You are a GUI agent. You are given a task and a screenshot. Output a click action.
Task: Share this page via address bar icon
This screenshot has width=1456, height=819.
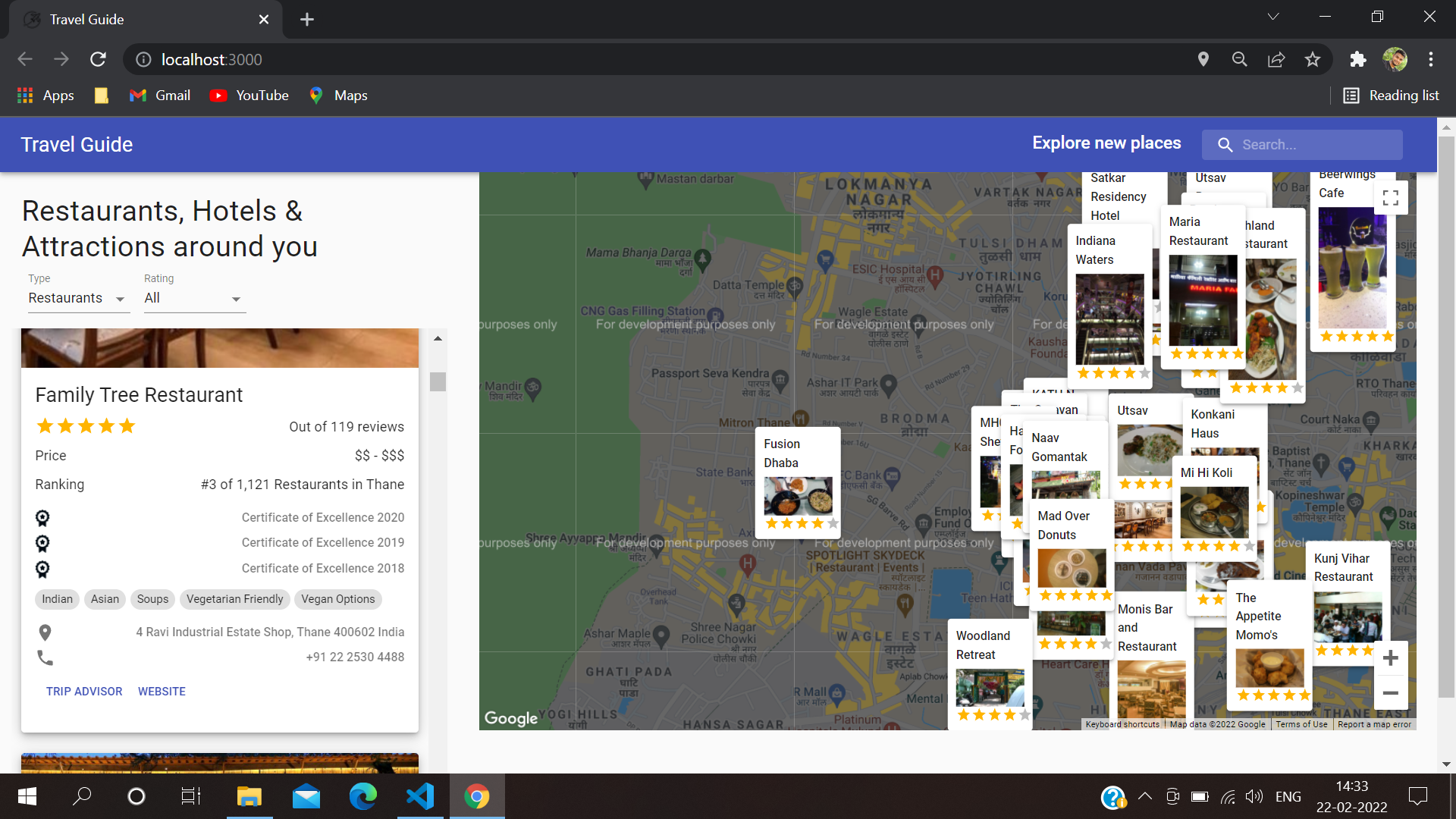pyautogui.click(x=1276, y=59)
